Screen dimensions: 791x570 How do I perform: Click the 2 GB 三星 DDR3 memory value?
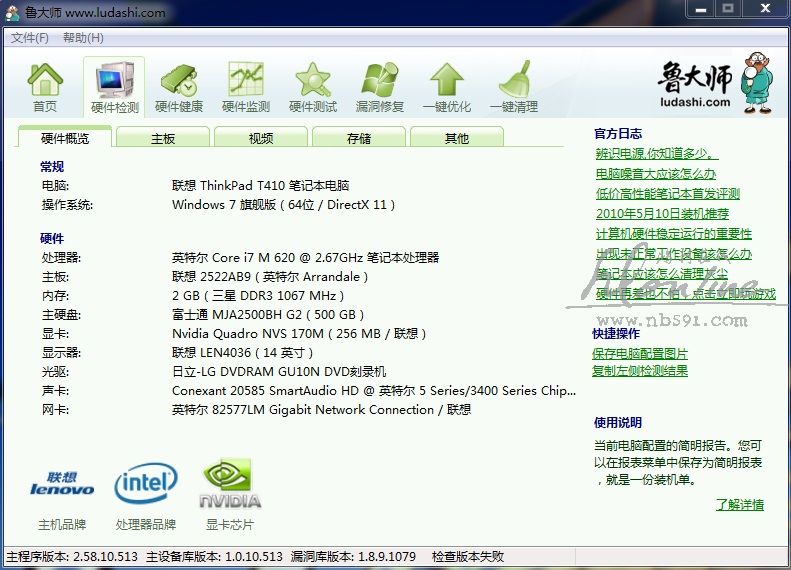point(258,296)
